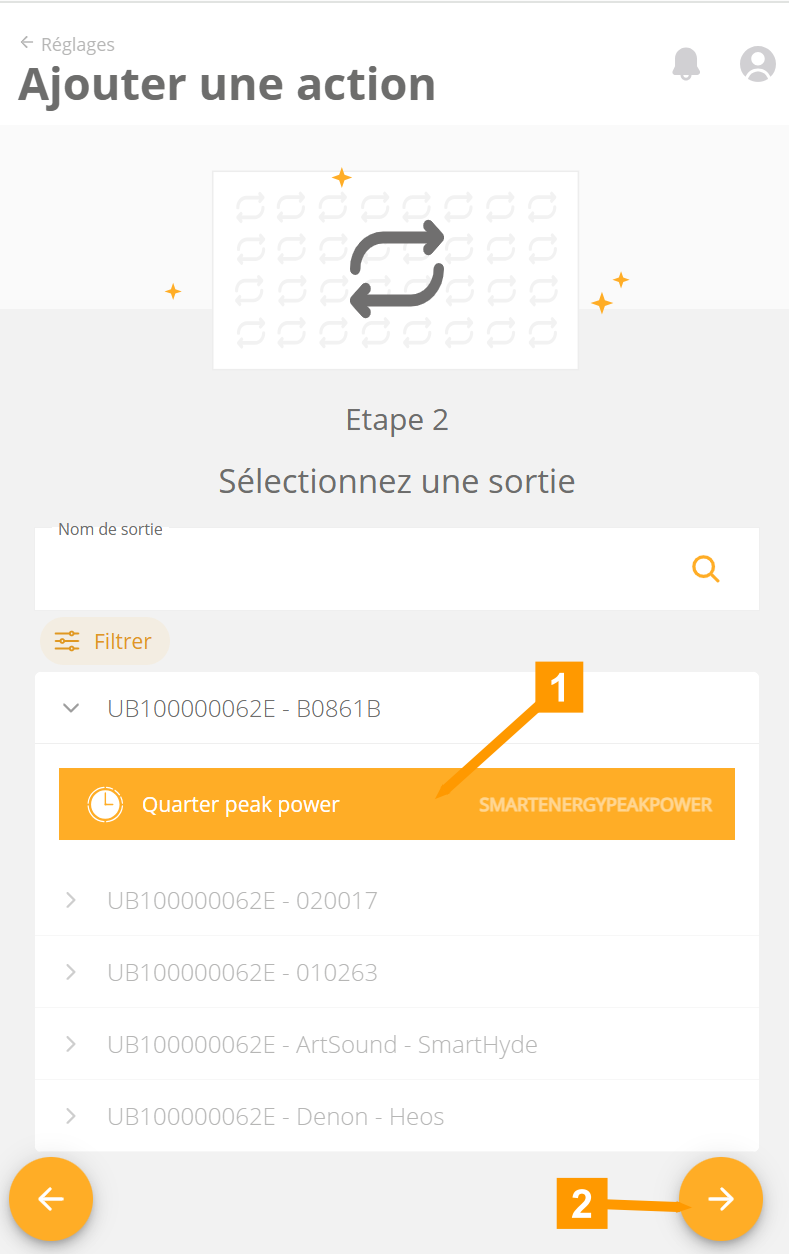This screenshot has width=789, height=1254.
Task: Click the UB100000062E - Denon - Heos row title
Action: point(275,1116)
